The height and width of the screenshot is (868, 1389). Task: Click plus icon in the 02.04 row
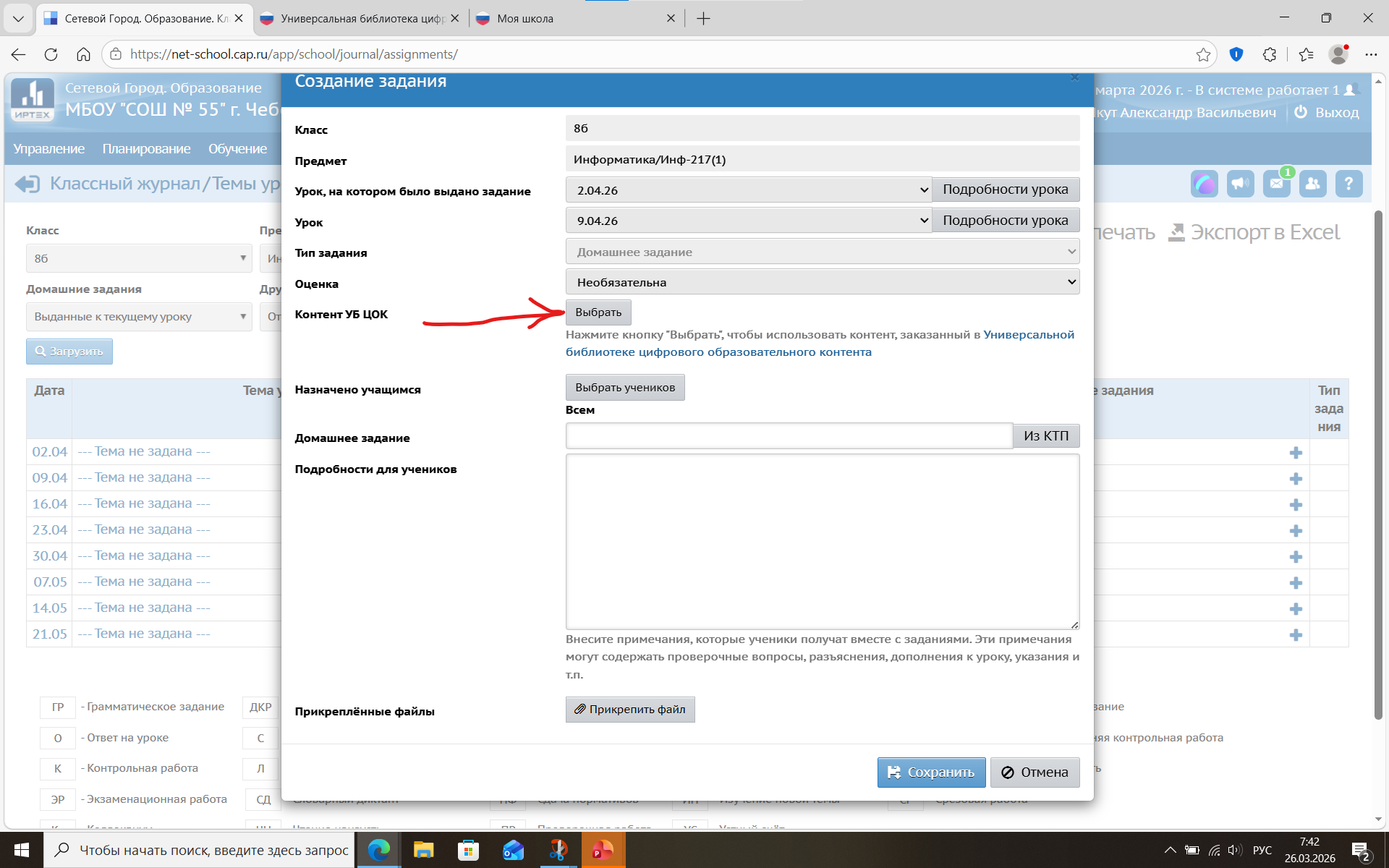[1296, 452]
